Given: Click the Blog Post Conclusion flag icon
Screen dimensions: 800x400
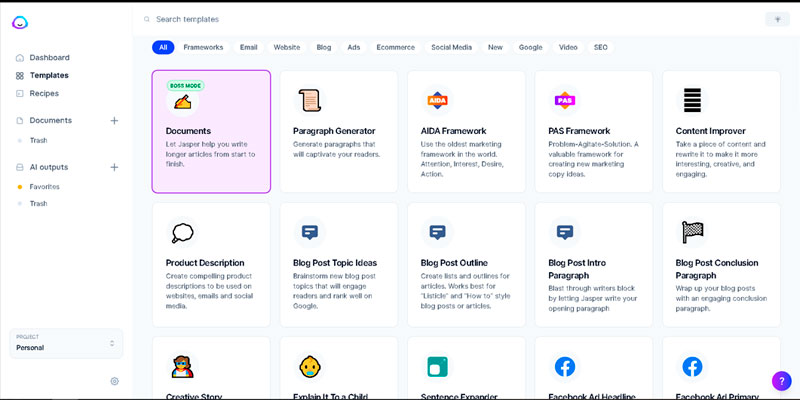Looking at the screenshot, I should click(x=692, y=232).
